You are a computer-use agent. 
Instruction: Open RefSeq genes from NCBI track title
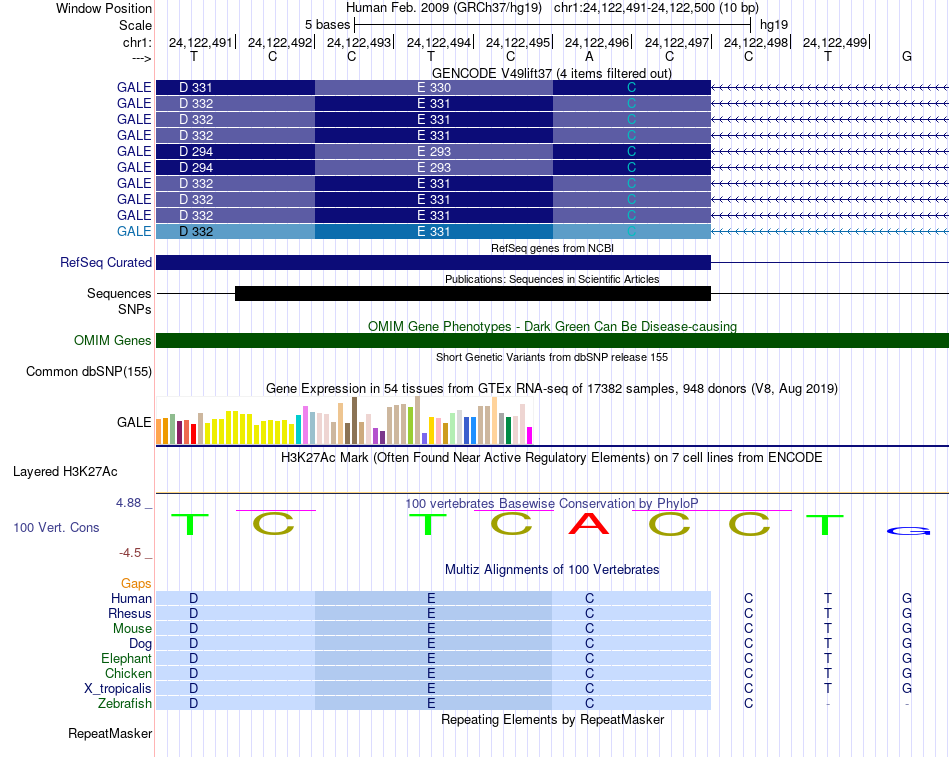pyautogui.click(x=553, y=248)
